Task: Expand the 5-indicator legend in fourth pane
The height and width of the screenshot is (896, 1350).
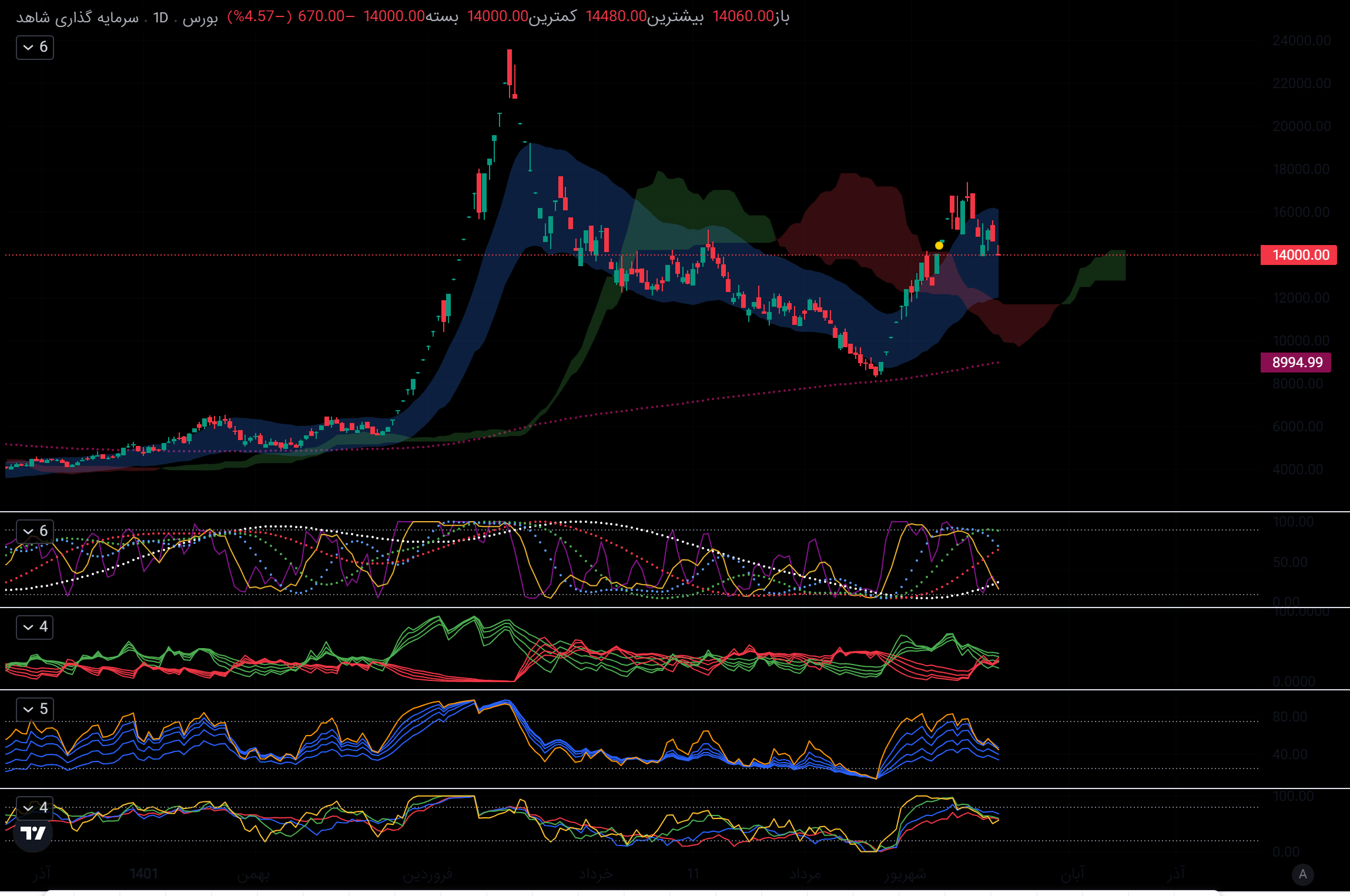Action: click(x=35, y=709)
